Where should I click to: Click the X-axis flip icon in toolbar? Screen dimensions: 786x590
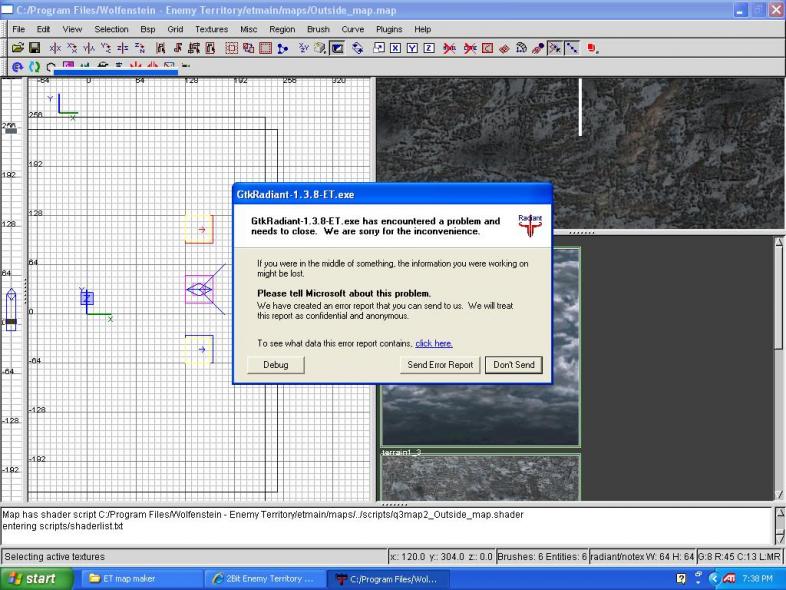click(x=54, y=48)
